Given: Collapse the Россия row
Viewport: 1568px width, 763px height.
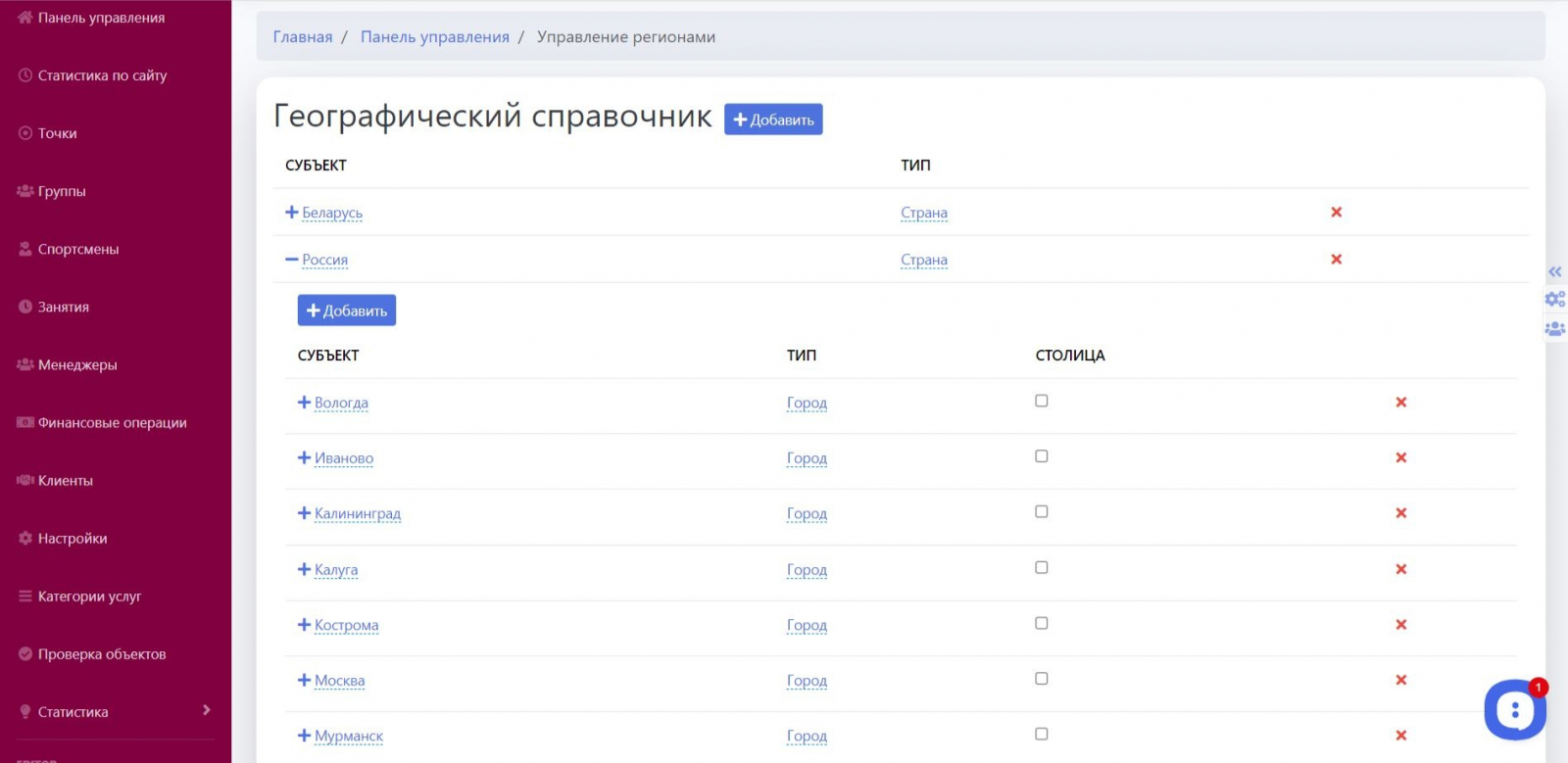Looking at the screenshot, I should tap(291, 260).
